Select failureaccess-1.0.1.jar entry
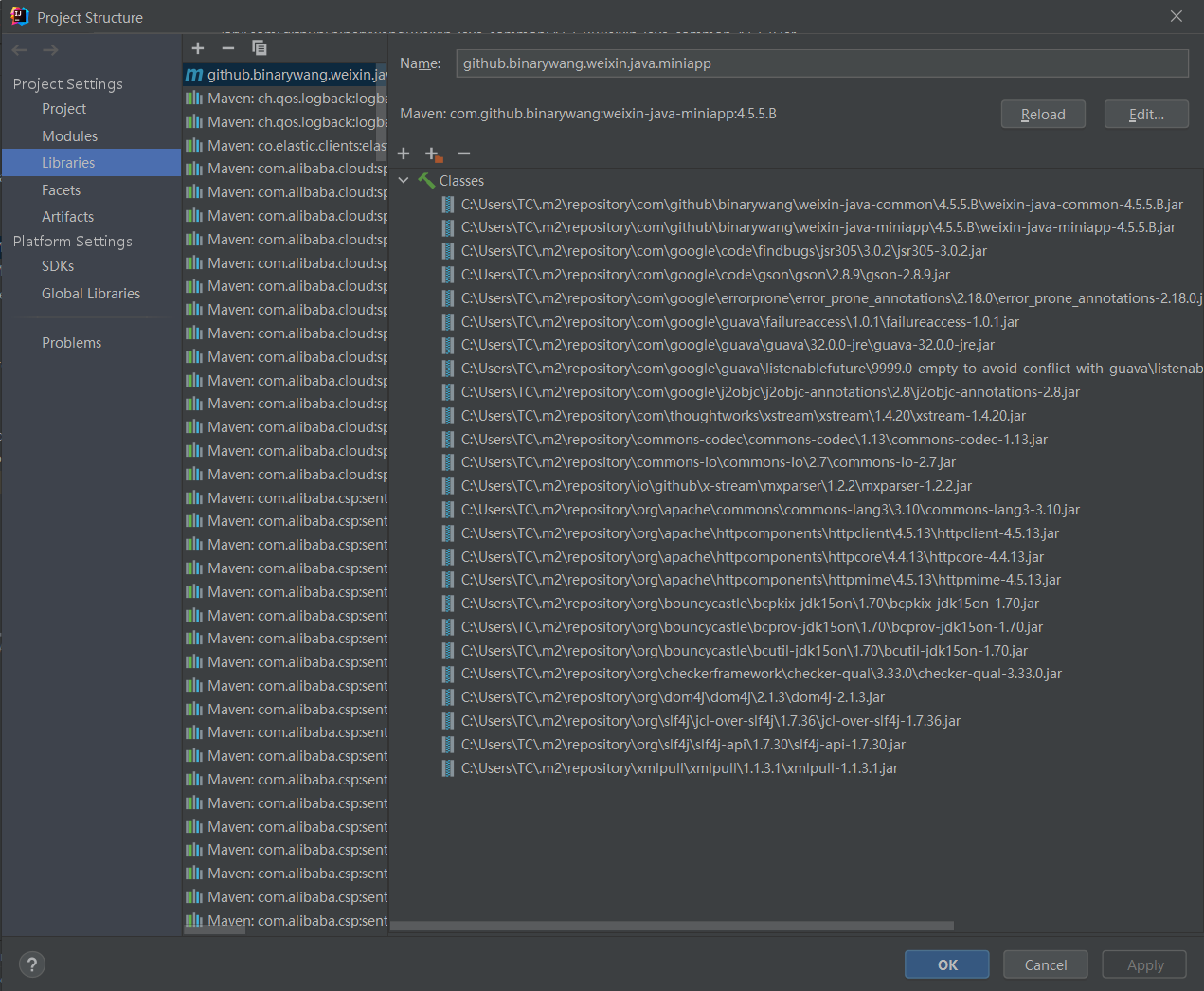Viewport: 1204px width, 991px height. 731,322
